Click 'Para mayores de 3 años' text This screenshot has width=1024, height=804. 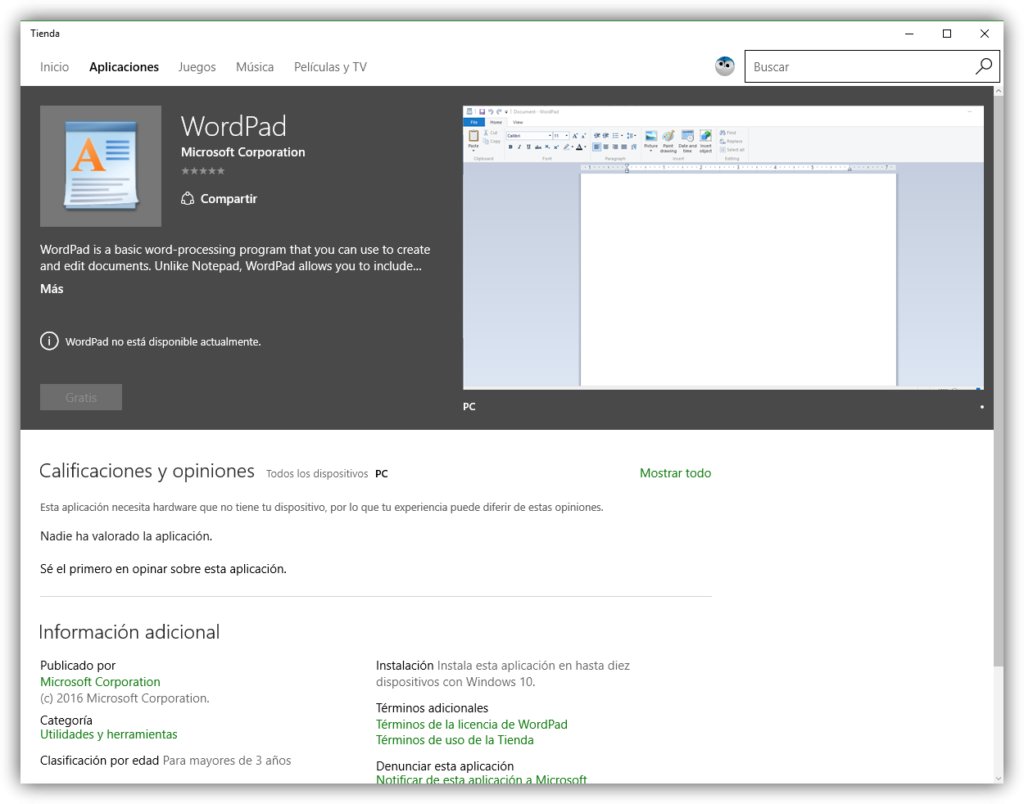tap(227, 760)
